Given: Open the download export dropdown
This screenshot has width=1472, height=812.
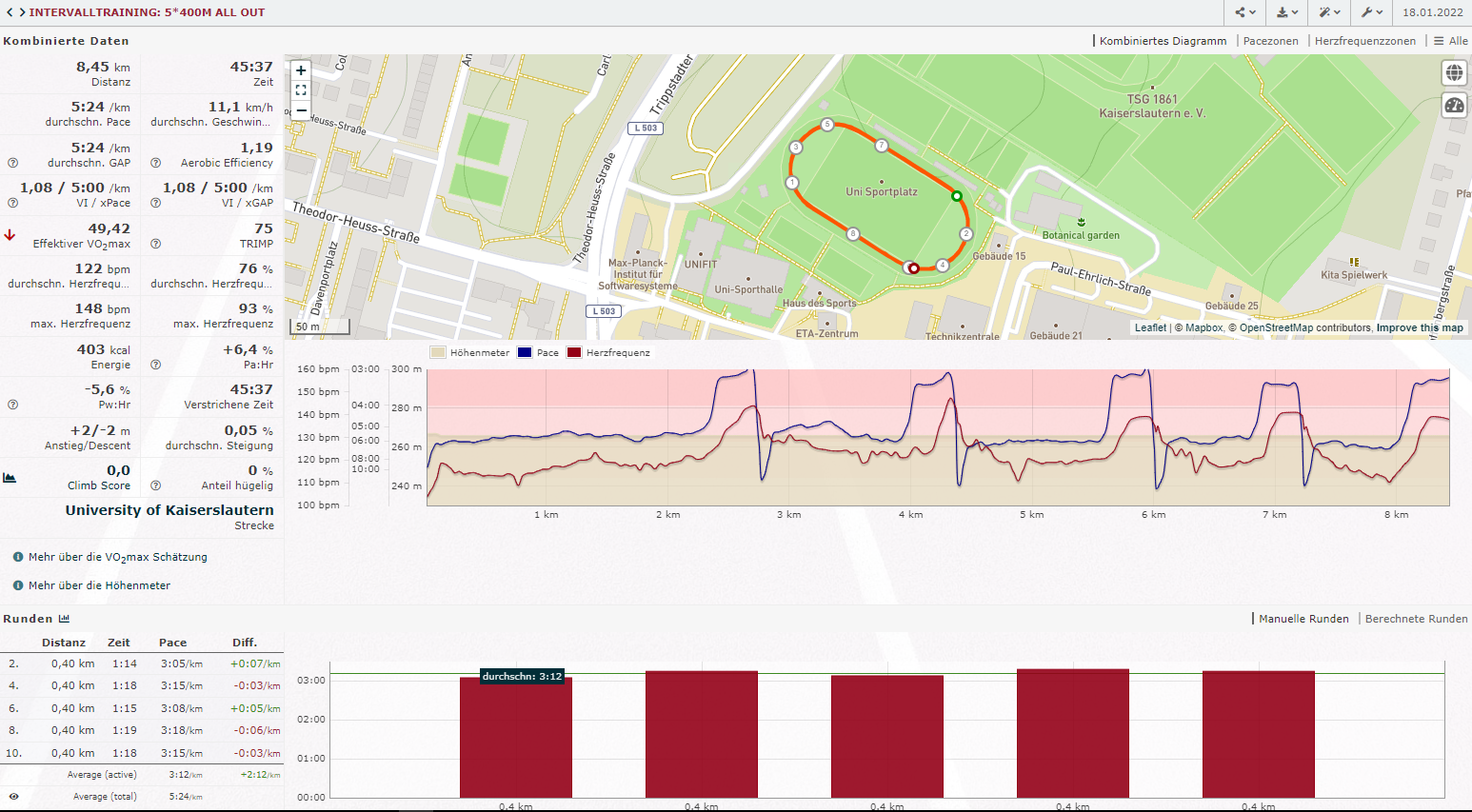Looking at the screenshot, I should [x=1287, y=12].
